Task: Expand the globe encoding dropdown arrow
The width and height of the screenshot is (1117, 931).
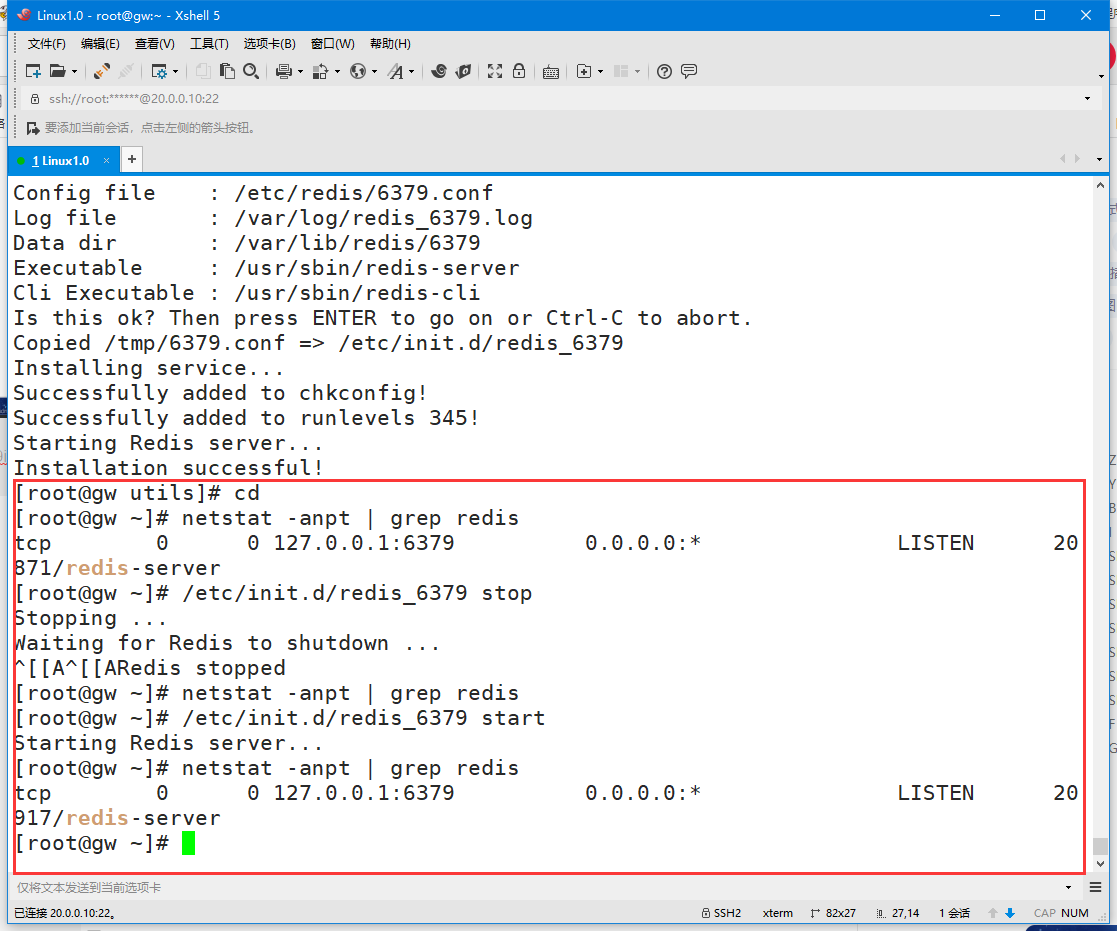Action: pos(374,71)
